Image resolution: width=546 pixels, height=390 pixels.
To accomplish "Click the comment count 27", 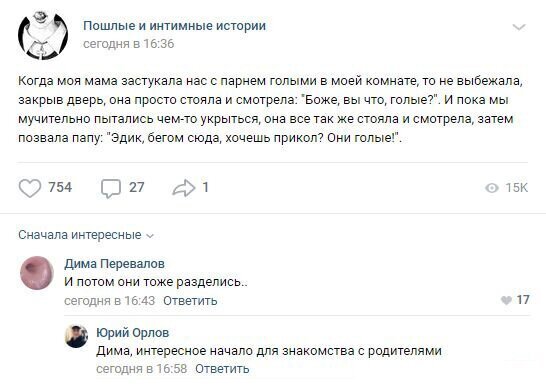I will 136,187.
